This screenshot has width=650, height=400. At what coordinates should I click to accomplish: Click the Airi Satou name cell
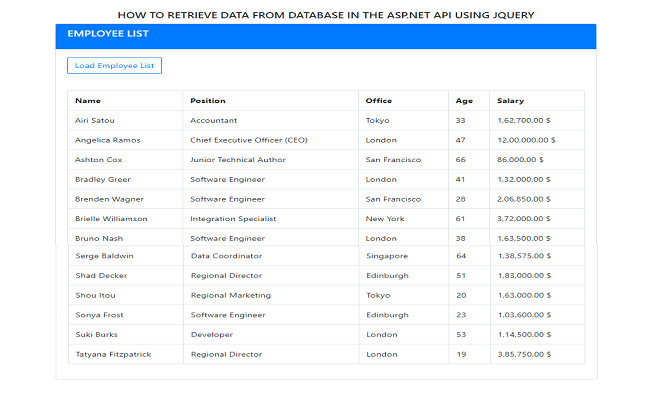coord(96,120)
